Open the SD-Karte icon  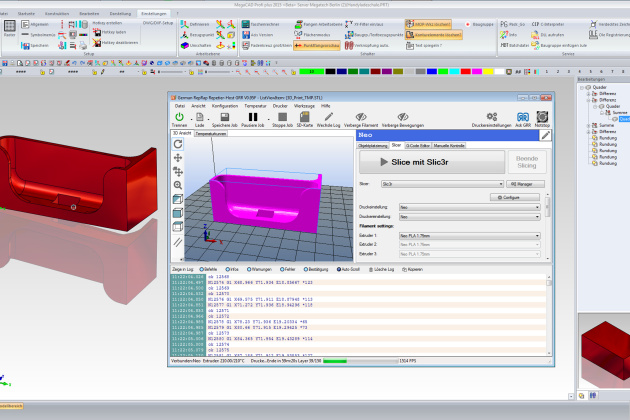coord(305,117)
